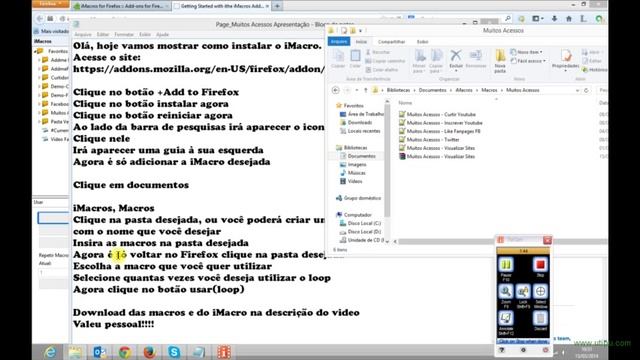Expand the Explorer address bar history dropdown
The width and height of the screenshot is (640, 360).
[577, 90]
